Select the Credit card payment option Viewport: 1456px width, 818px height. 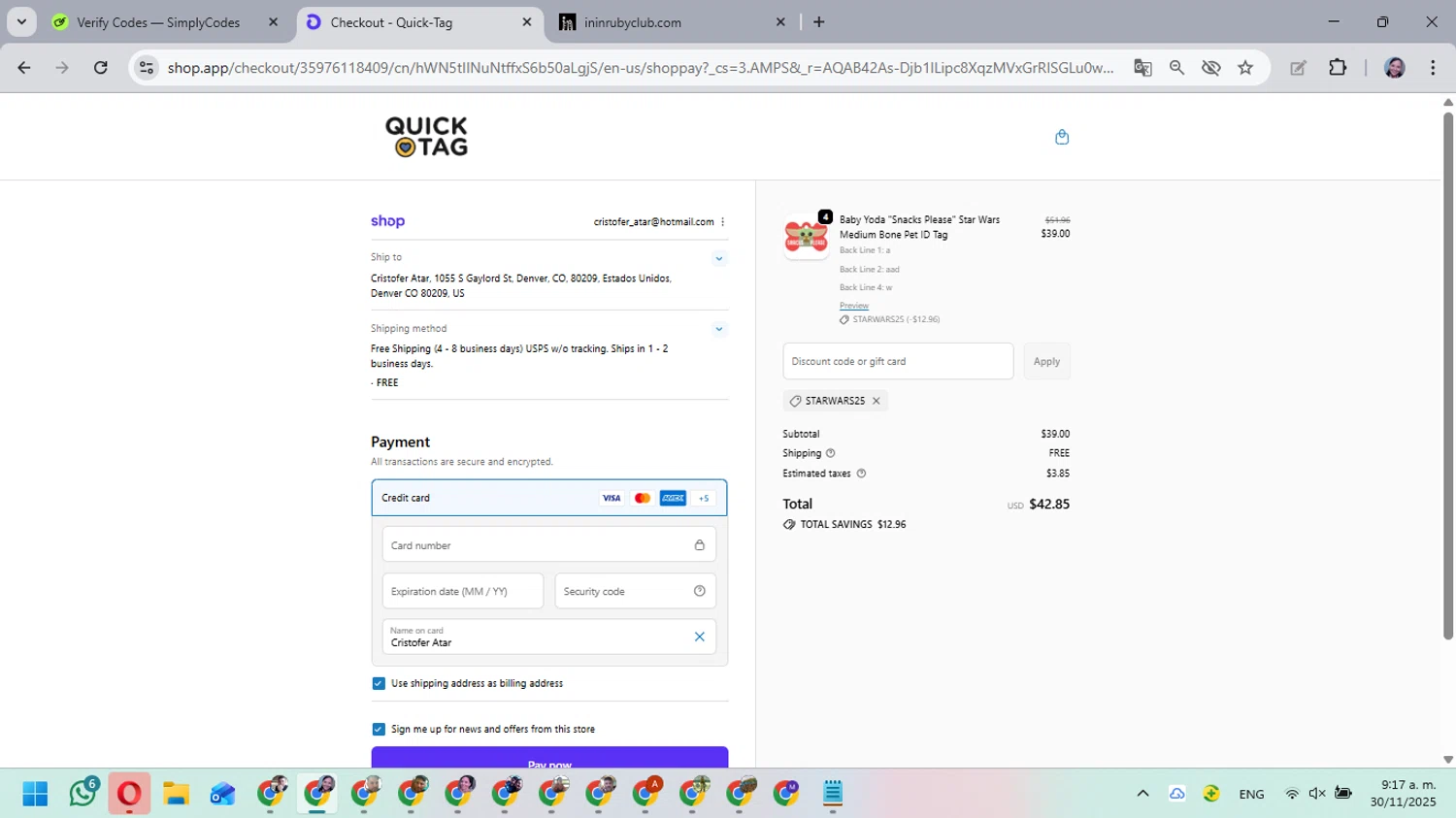coord(549,498)
